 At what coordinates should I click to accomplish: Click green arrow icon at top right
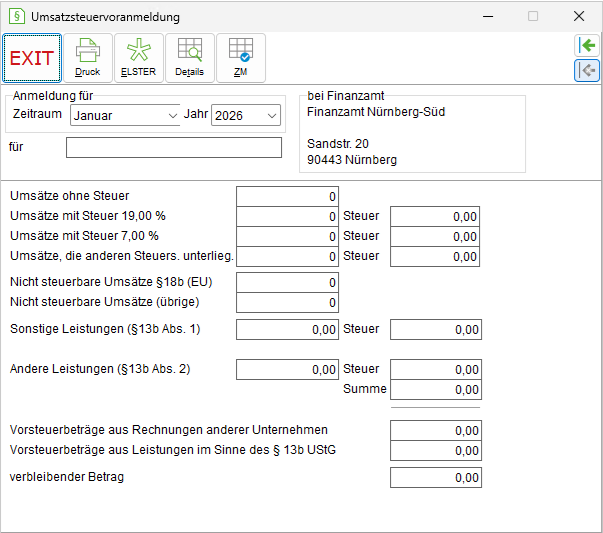coord(587,45)
